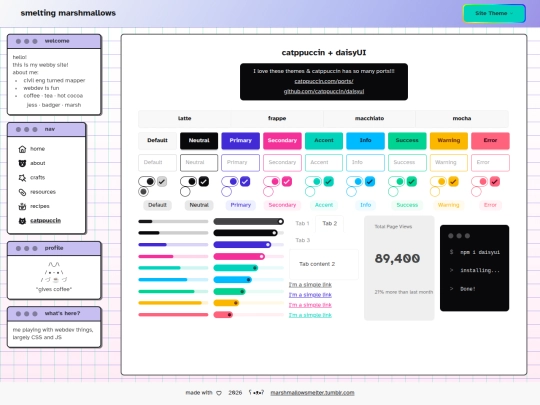The image size is (540, 405).
Task: Switch to the latte theme tab
Action: [x=185, y=118]
